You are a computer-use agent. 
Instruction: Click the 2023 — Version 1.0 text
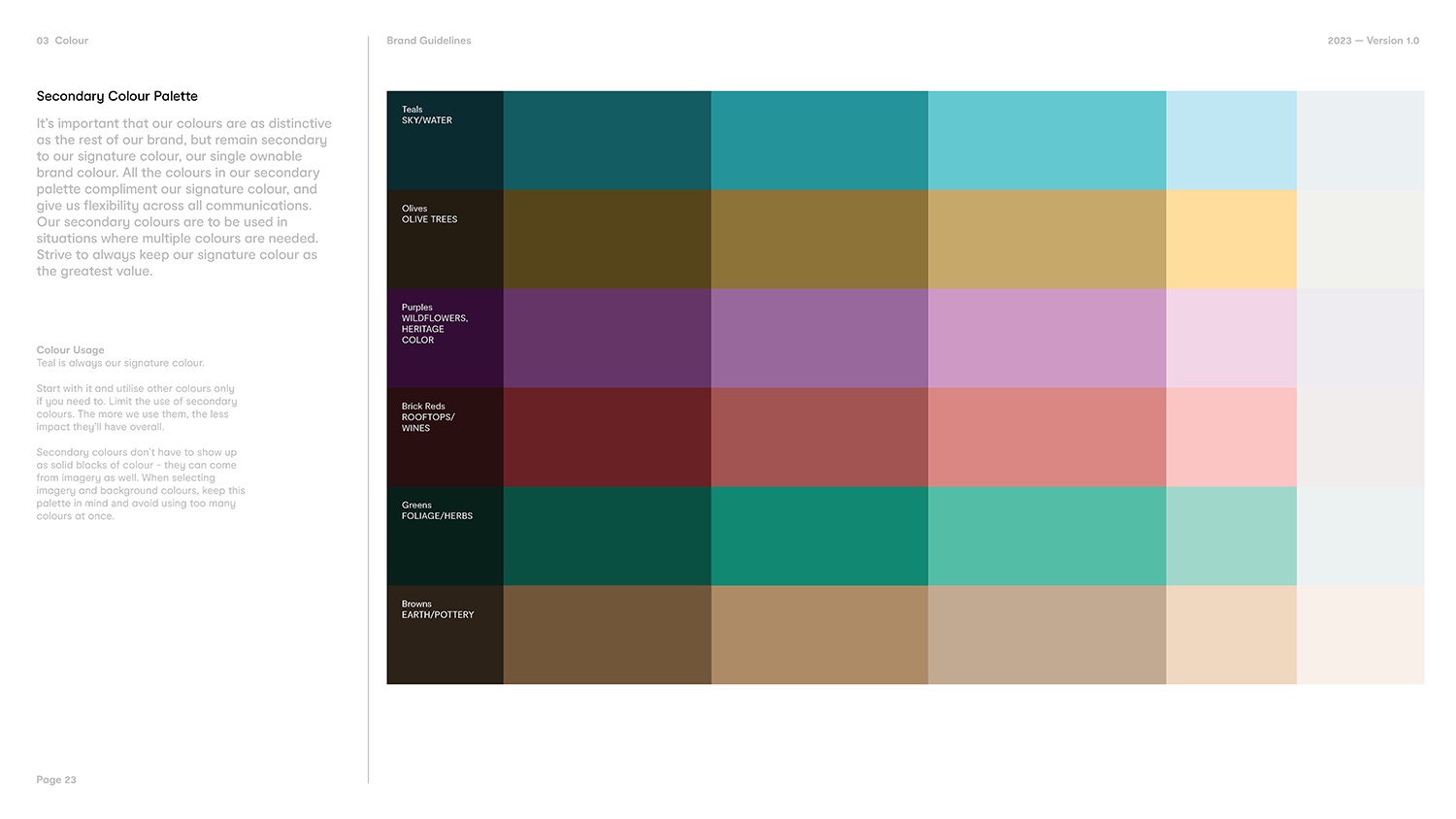(x=1373, y=41)
